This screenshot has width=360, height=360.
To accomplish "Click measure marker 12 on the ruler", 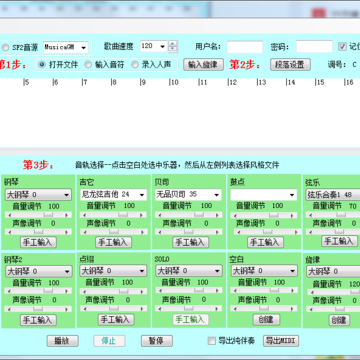I will pos(232,82).
